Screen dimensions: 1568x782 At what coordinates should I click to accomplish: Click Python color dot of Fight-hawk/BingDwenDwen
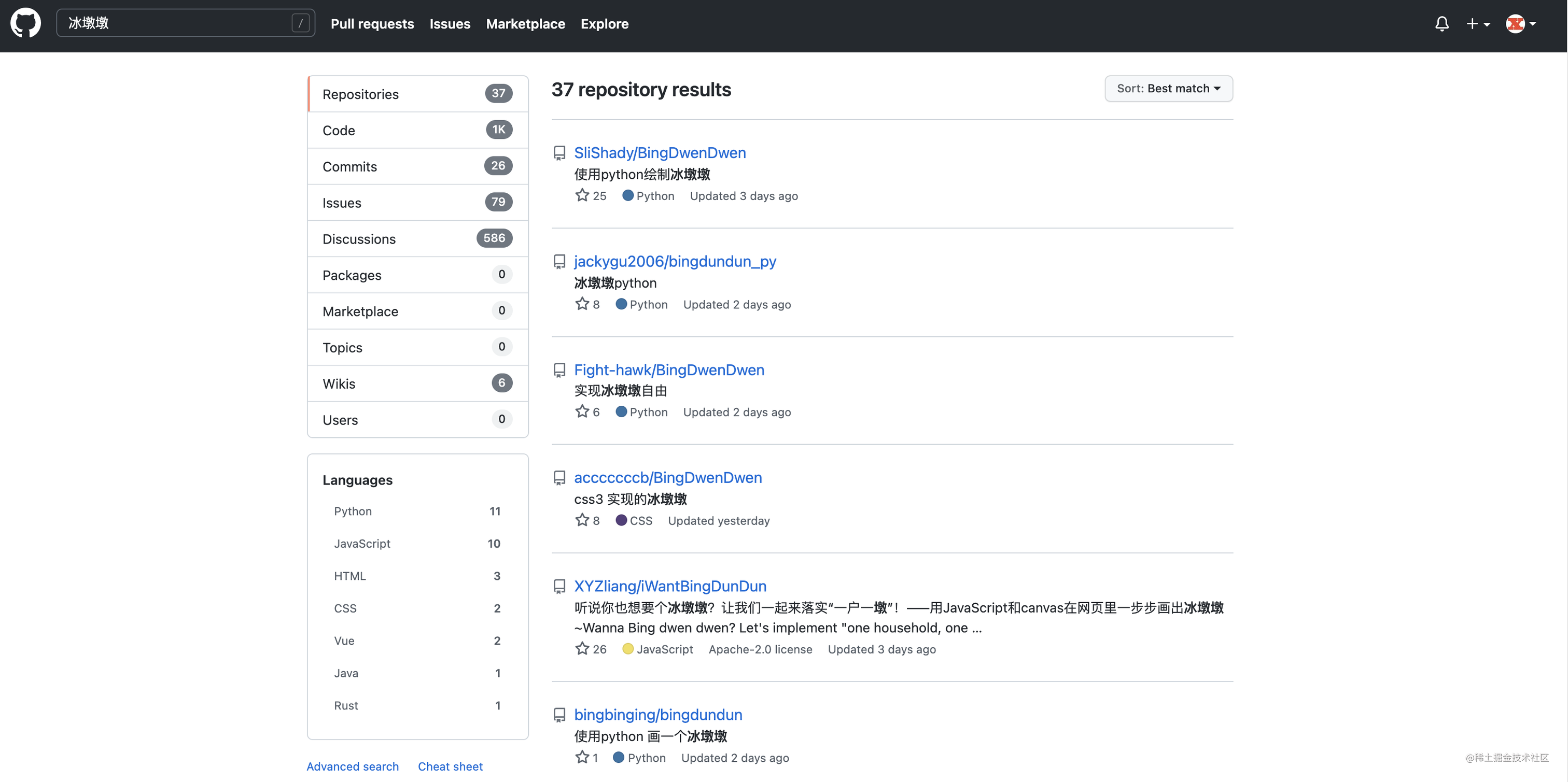(x=621, y=411)
